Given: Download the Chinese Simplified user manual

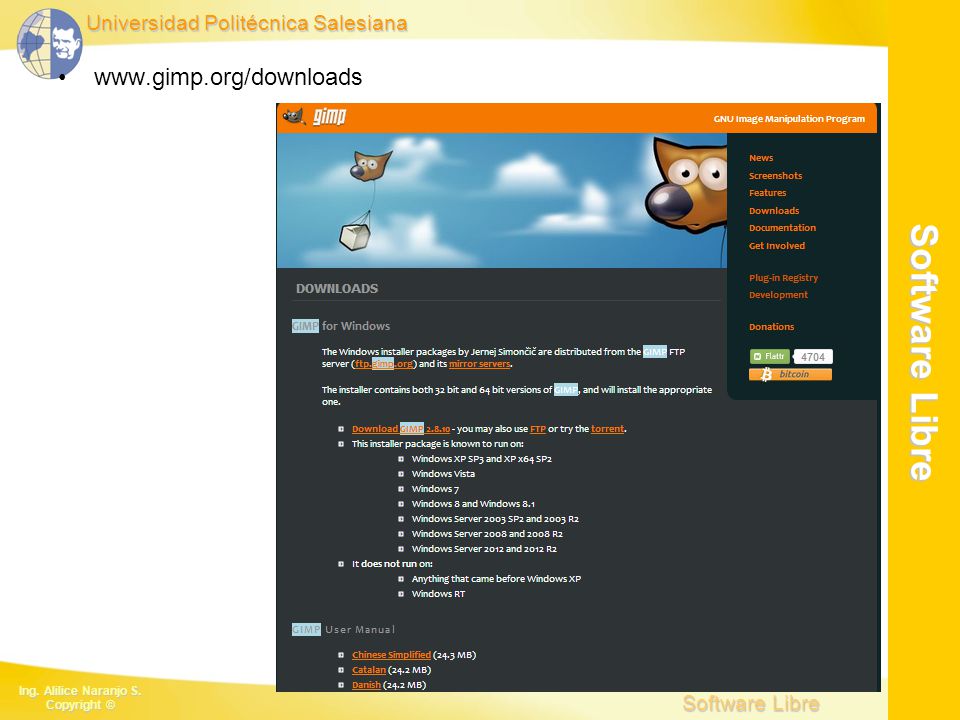Looking at the screenshot, I should (391, 655).
